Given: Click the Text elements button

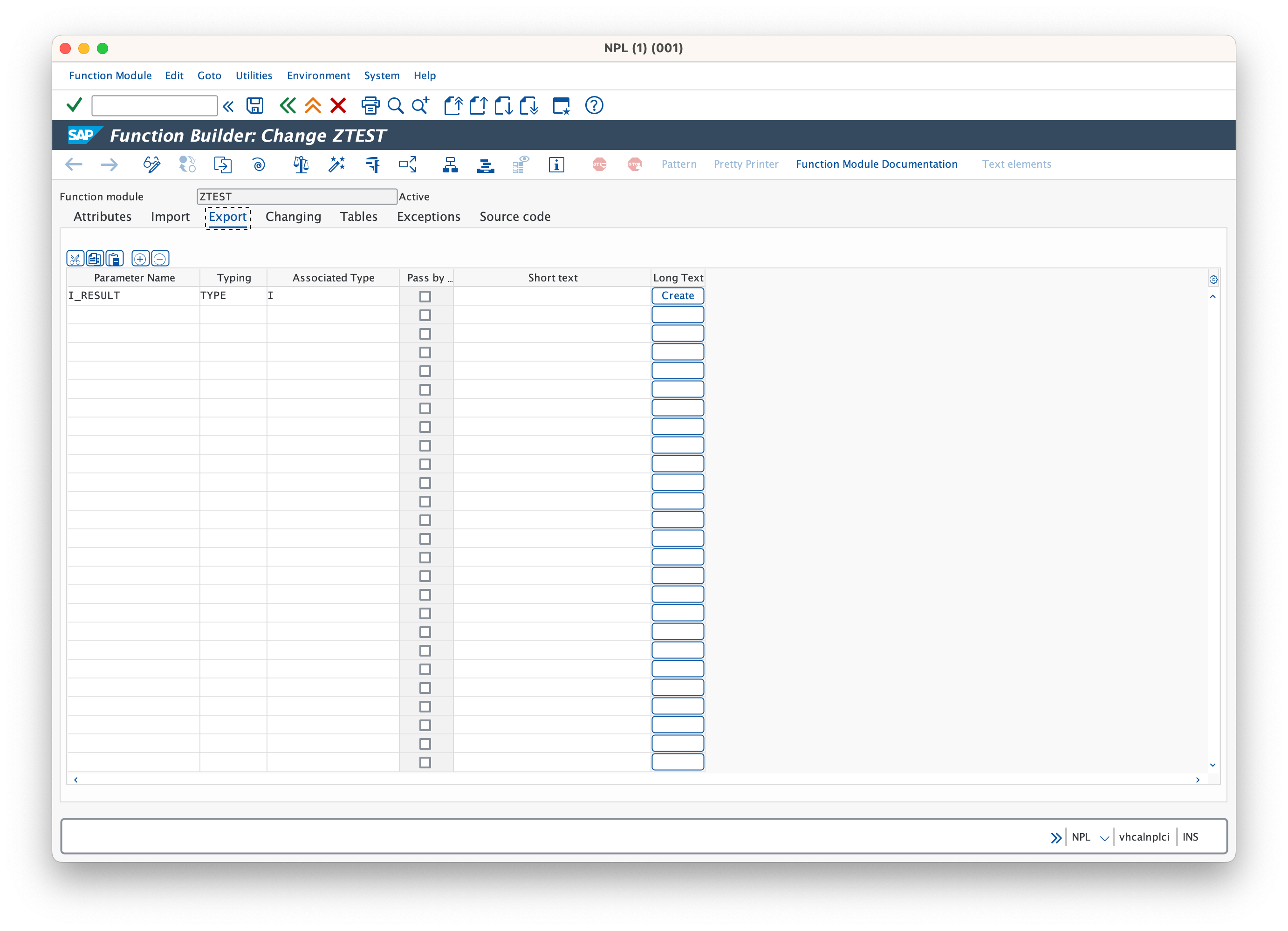Looking at the screenshot, I should (x=1016, y=164).
